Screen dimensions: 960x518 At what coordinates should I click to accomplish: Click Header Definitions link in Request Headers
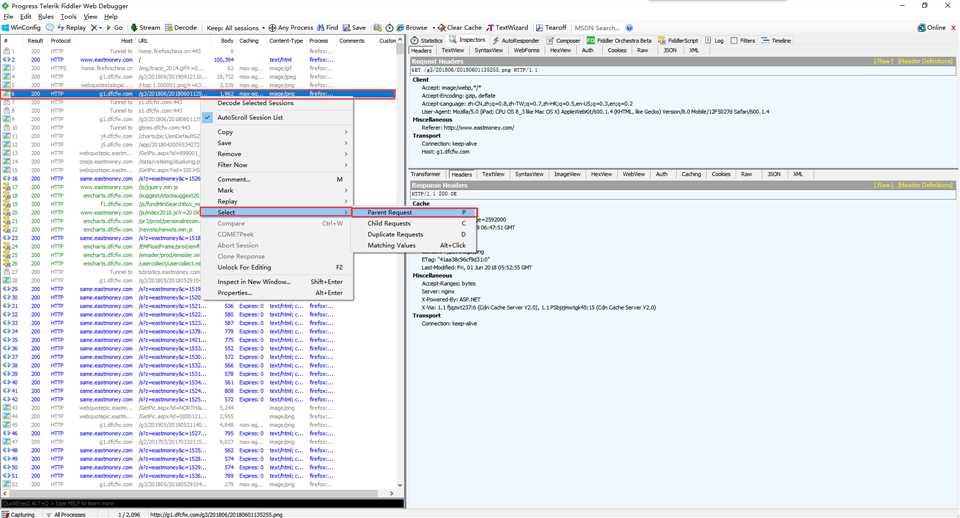[x=924, y=61]
